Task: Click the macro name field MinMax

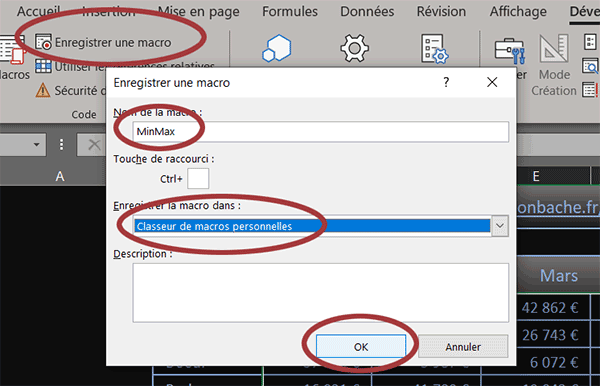Action: (321, 132)
